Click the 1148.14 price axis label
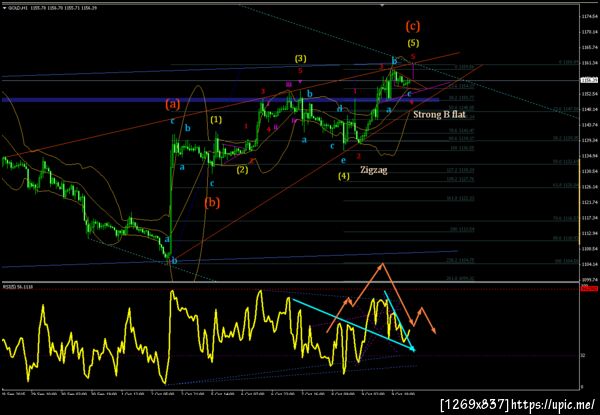 point(591,109)
